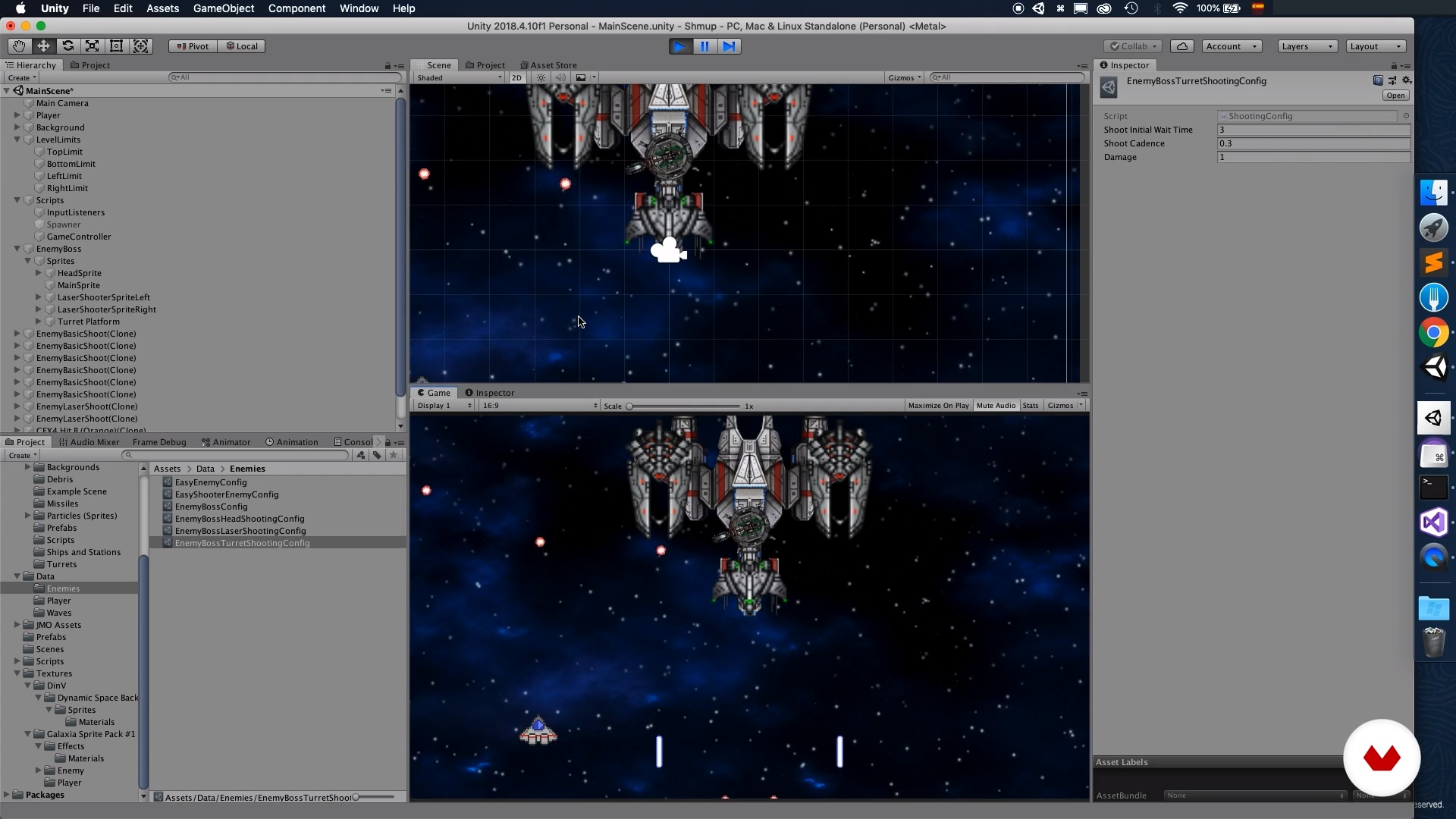Viewport: 1456px width, 819px height.
Task: Expand the Player hierarchy item
Action: point(17,115)
